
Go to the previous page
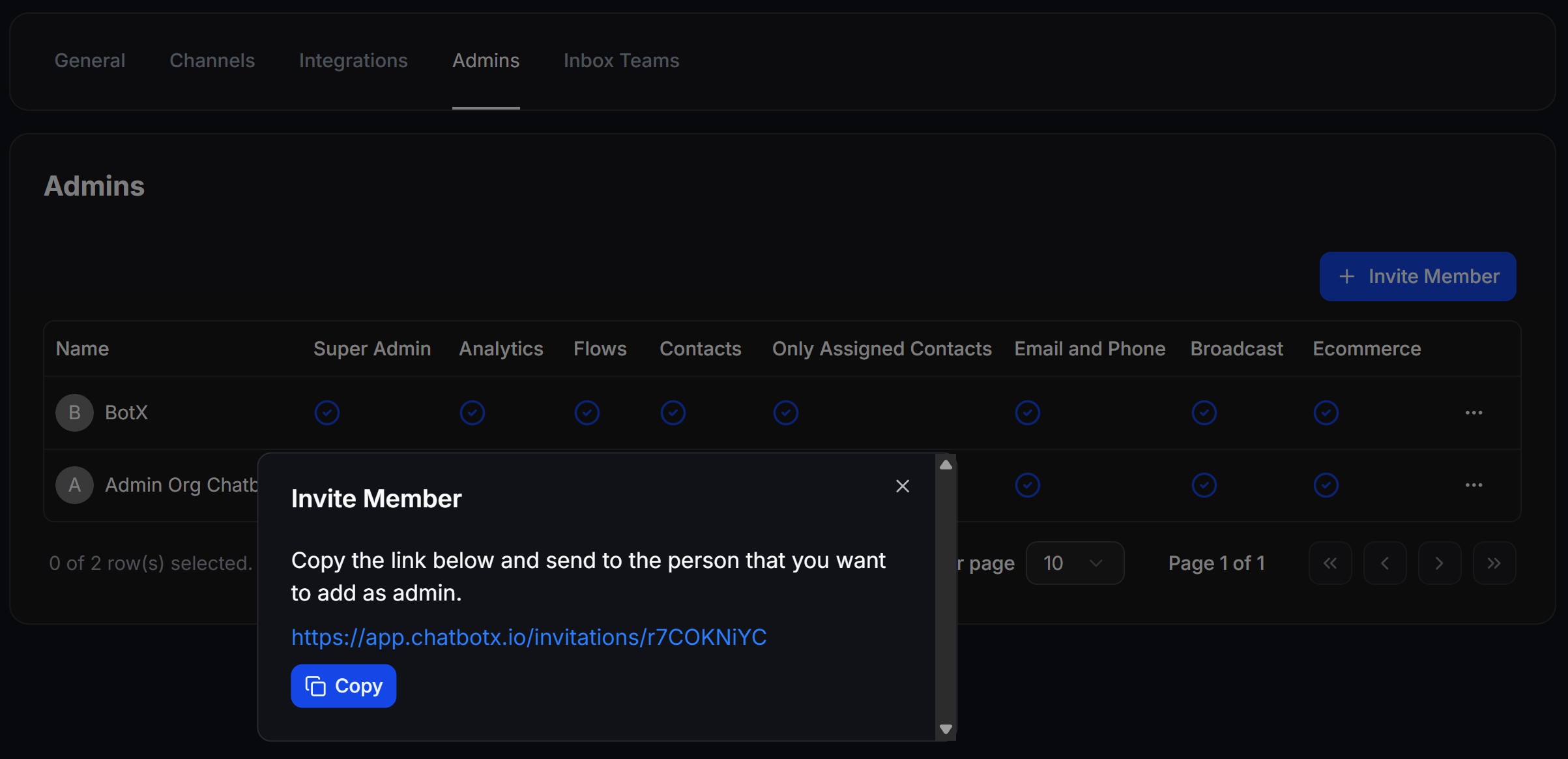(1385, 563)
